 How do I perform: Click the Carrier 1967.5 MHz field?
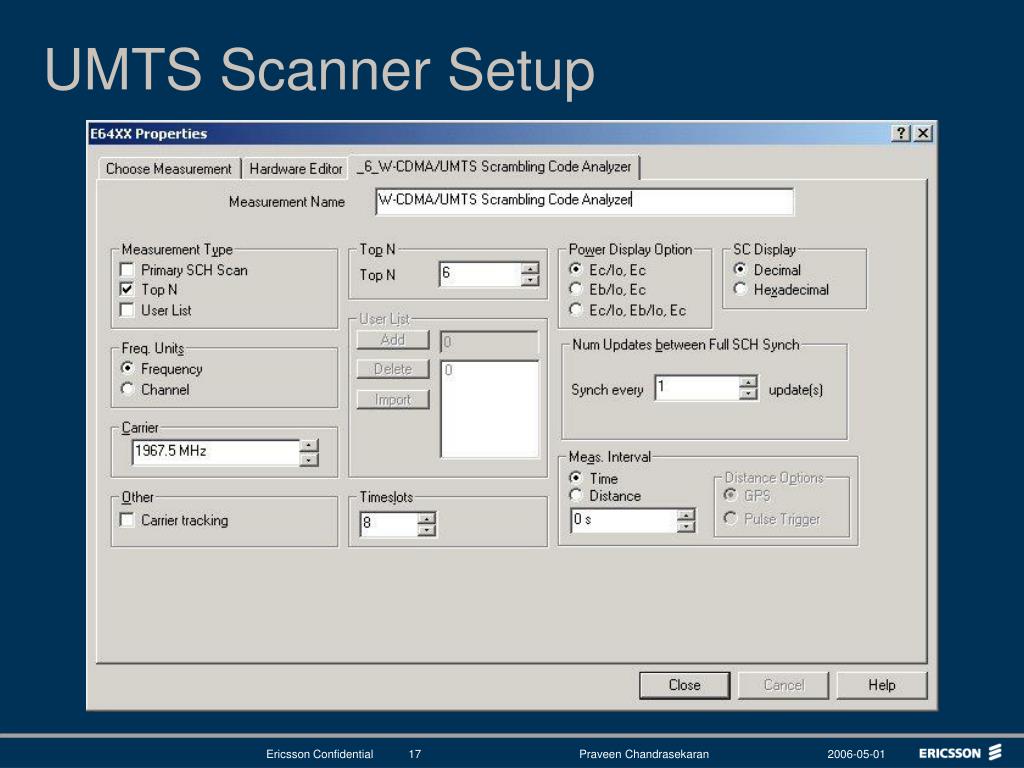click(x=216, y=452)
